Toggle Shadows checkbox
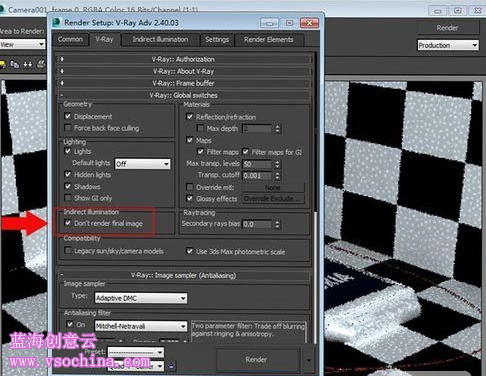Screen dimensions: 486x376 tap(68, 186)
